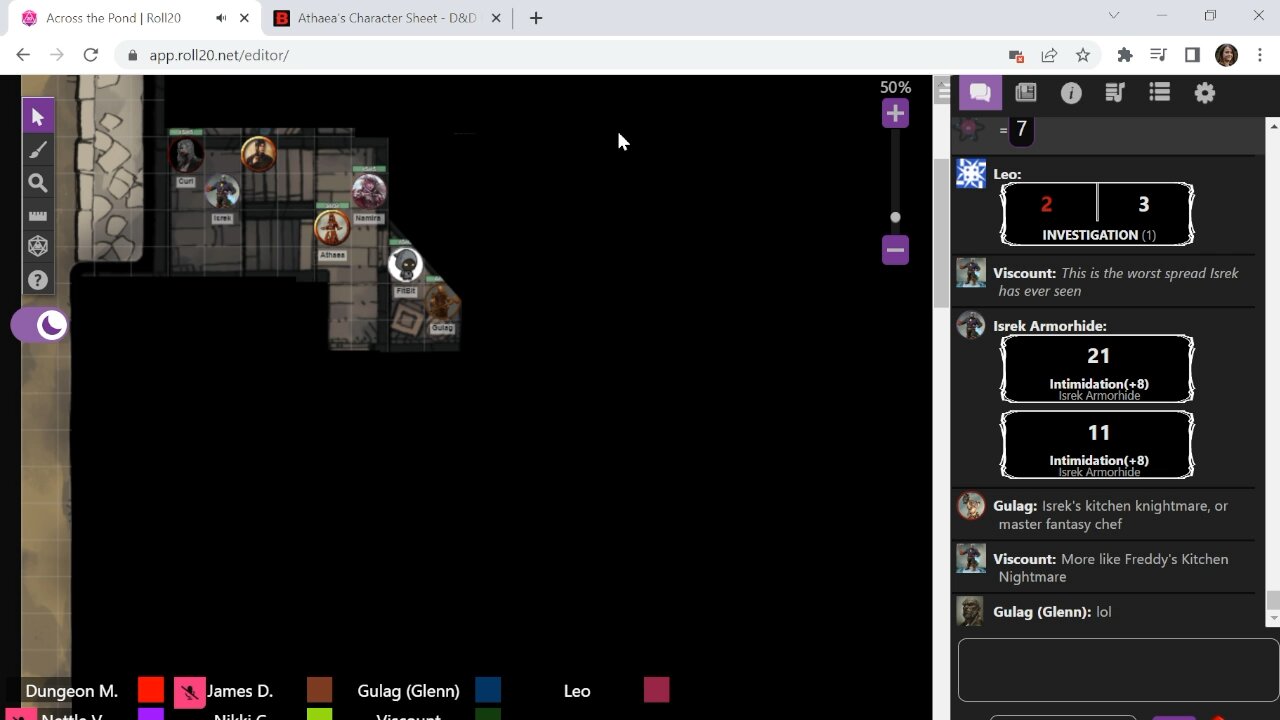Click the Dungeon M. red color swatch
1280x720 pixels.
pyautogui.click(x=151, y=690)
